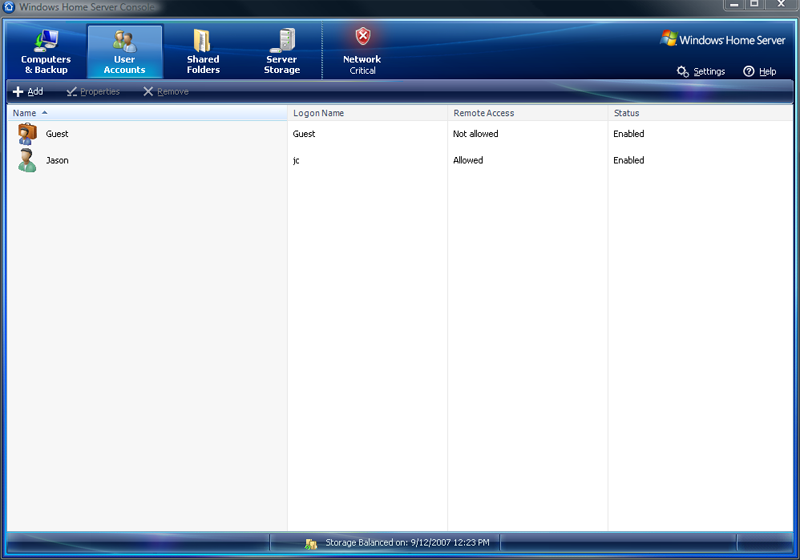Image resolution: width=800 pixels, height=560 pixels.
Task: Maximize the console window
Action: [754, 5]
